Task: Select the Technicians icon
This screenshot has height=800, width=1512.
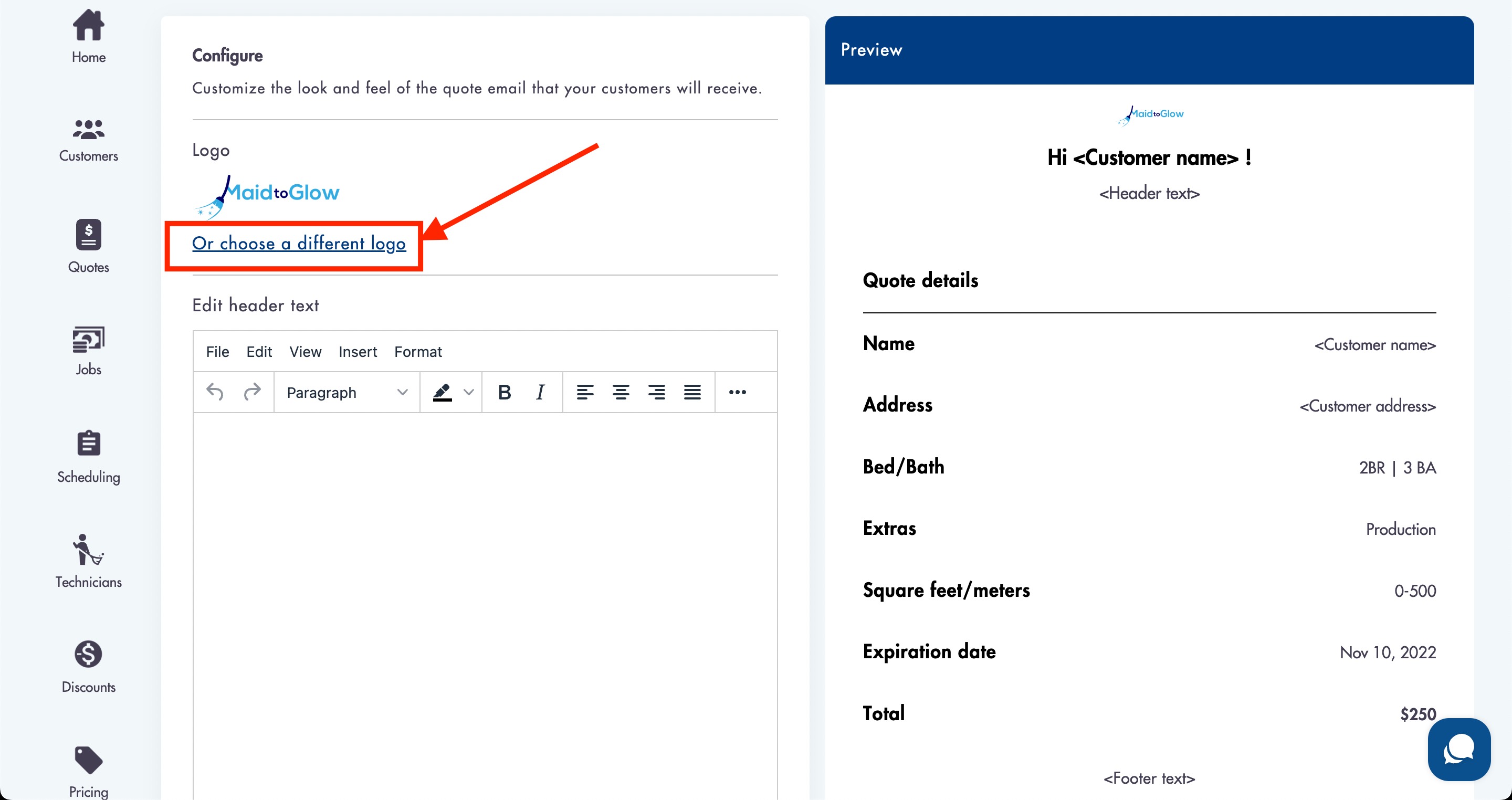Action: tap(88, 561)
